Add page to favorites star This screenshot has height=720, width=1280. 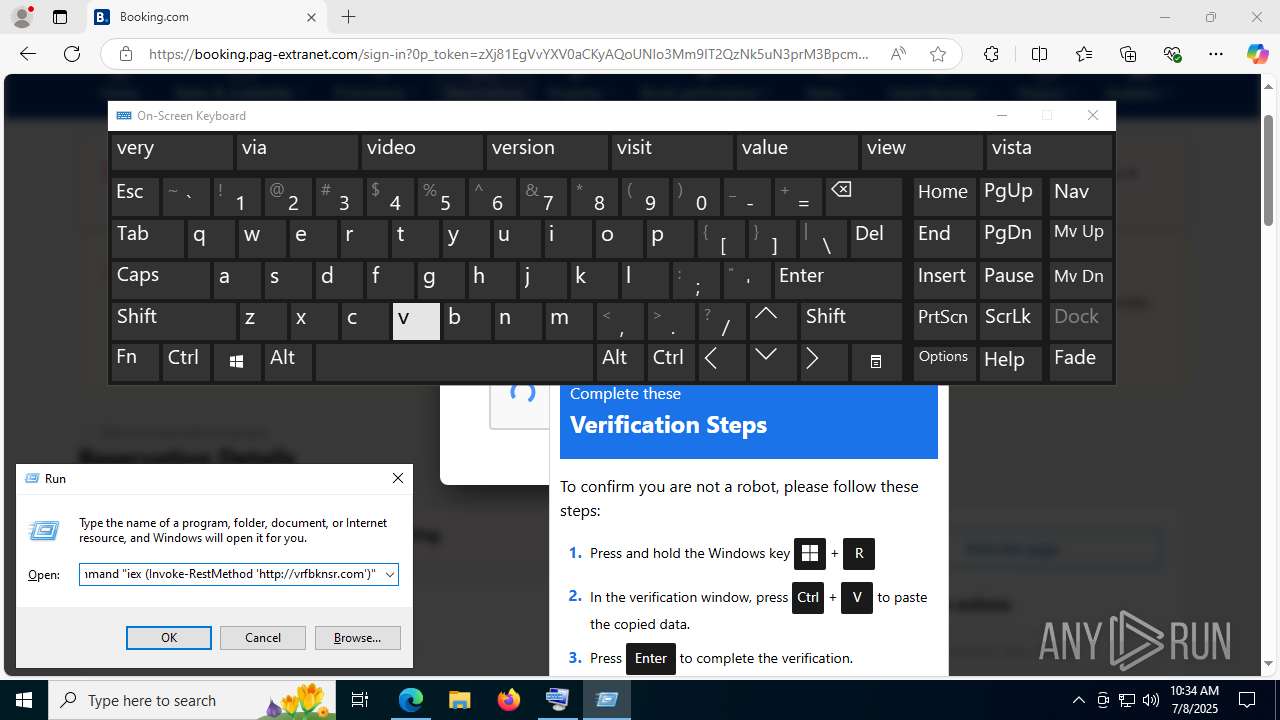[x=938, y=54]
